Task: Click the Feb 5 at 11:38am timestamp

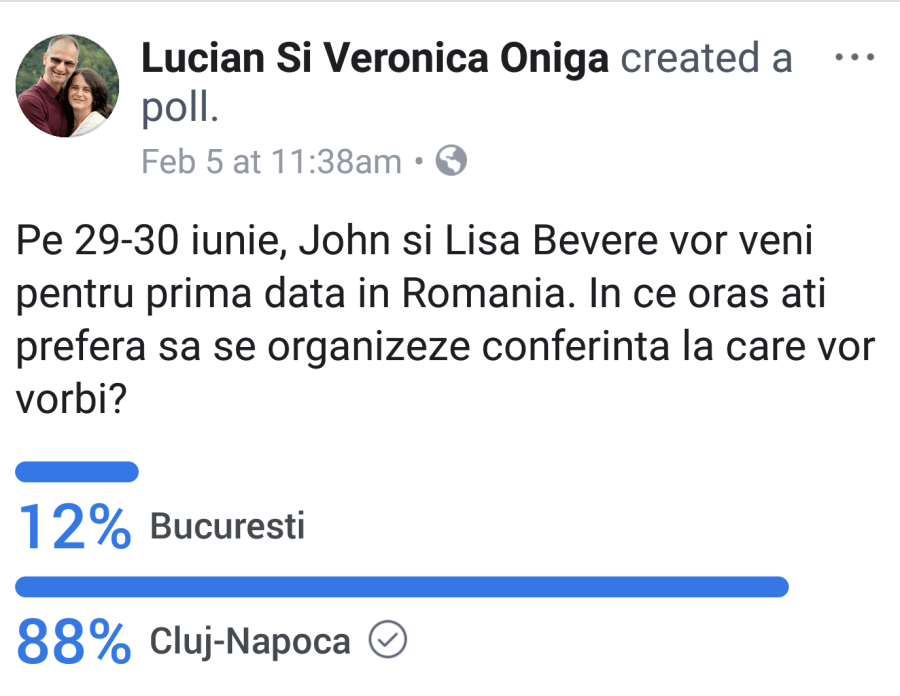Action: (271, 161)
